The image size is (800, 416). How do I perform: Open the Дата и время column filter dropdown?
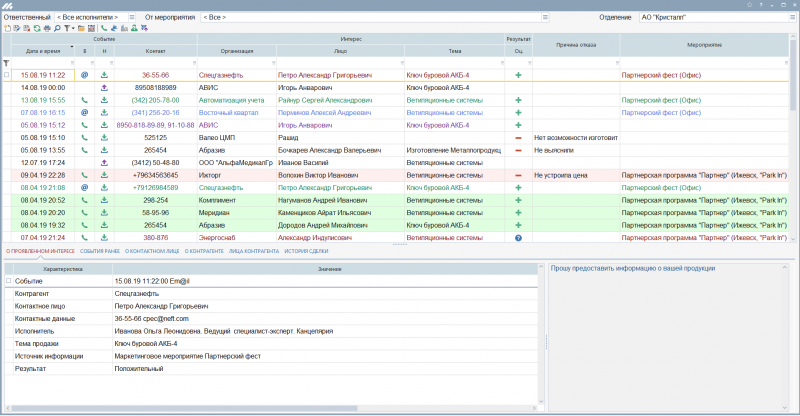coord(72,63)
